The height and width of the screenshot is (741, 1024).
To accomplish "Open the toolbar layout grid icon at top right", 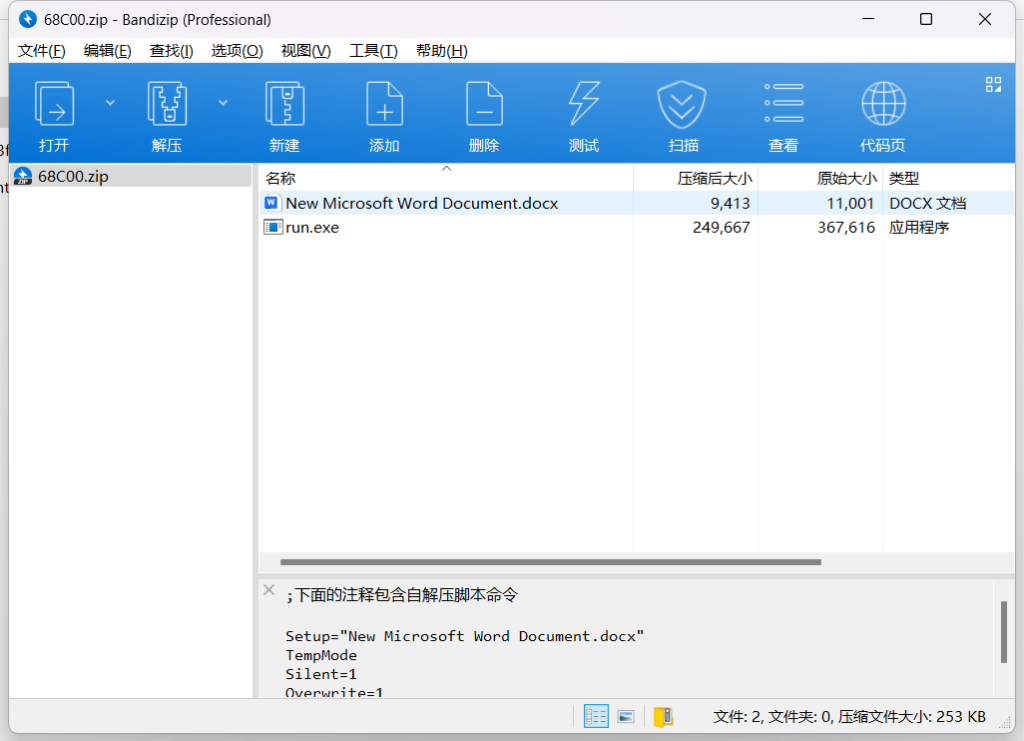I will pos(993,84).
